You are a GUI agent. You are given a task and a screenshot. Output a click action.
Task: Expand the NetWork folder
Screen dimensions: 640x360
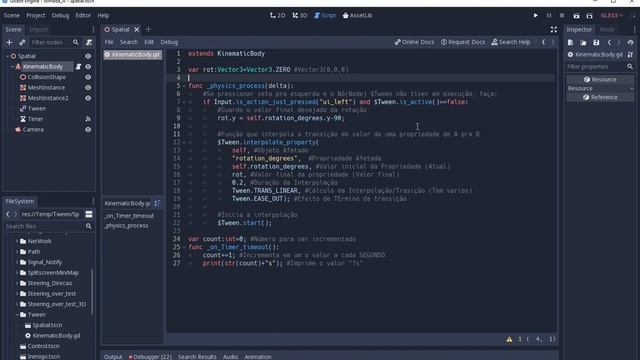tap(17, 241)
